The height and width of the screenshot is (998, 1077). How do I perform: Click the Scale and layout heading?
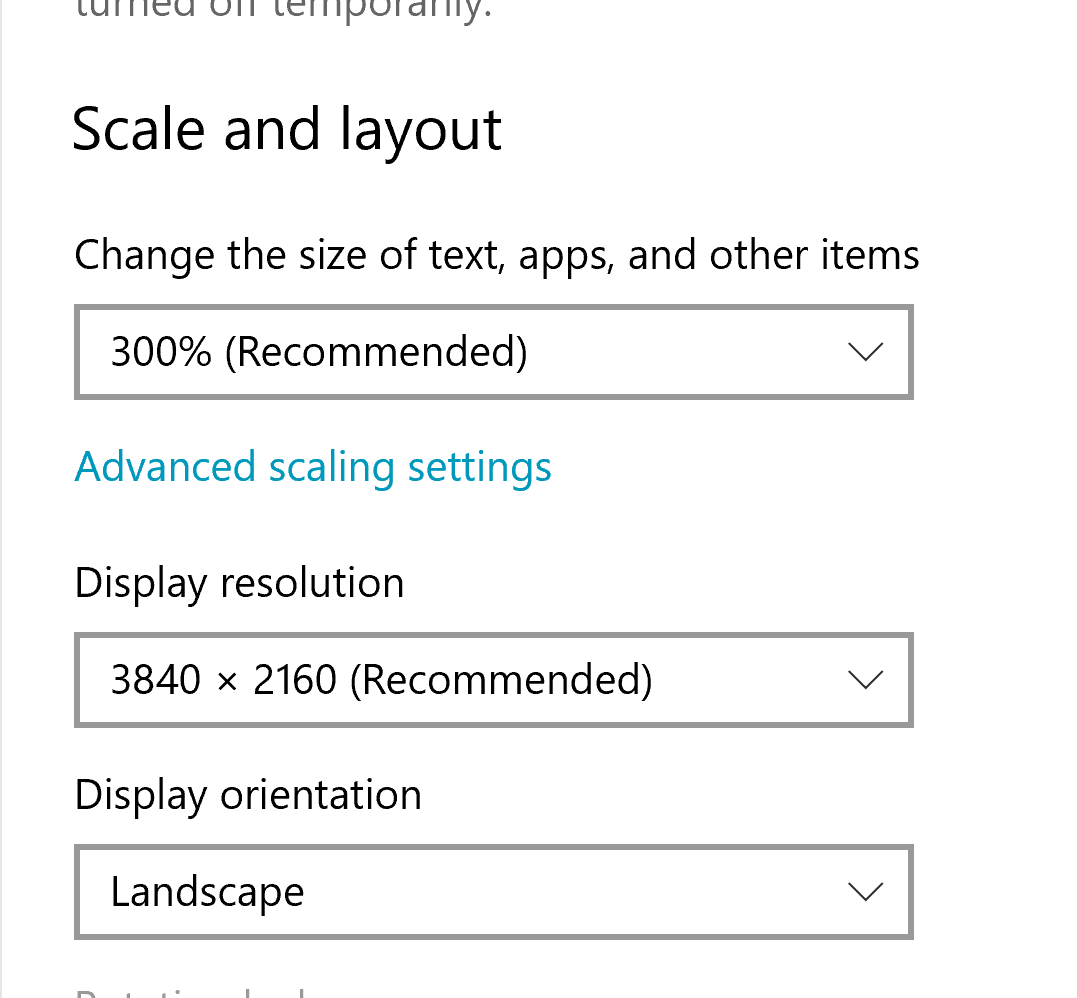[287, 132]
